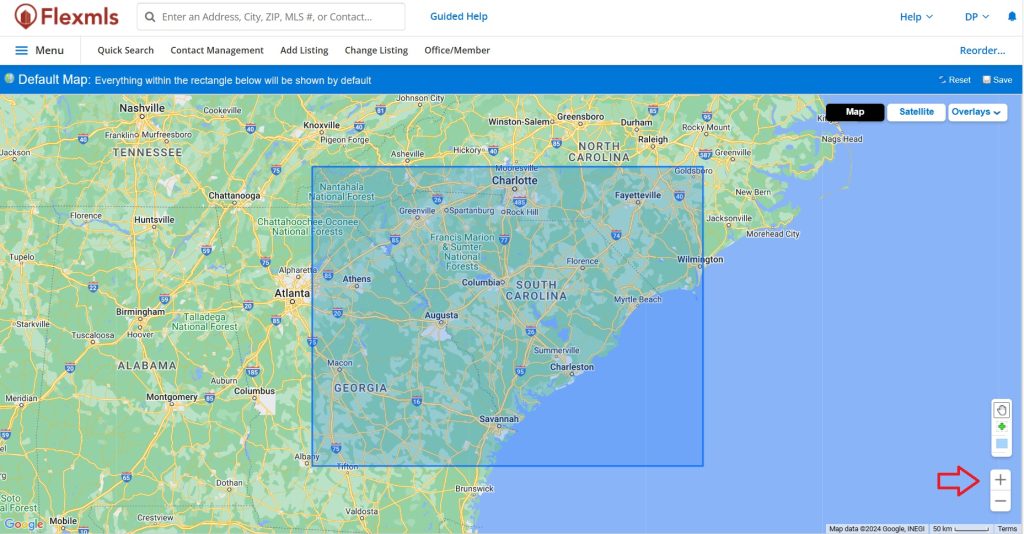Click the Raleigh city label

[x=653, y=139]
